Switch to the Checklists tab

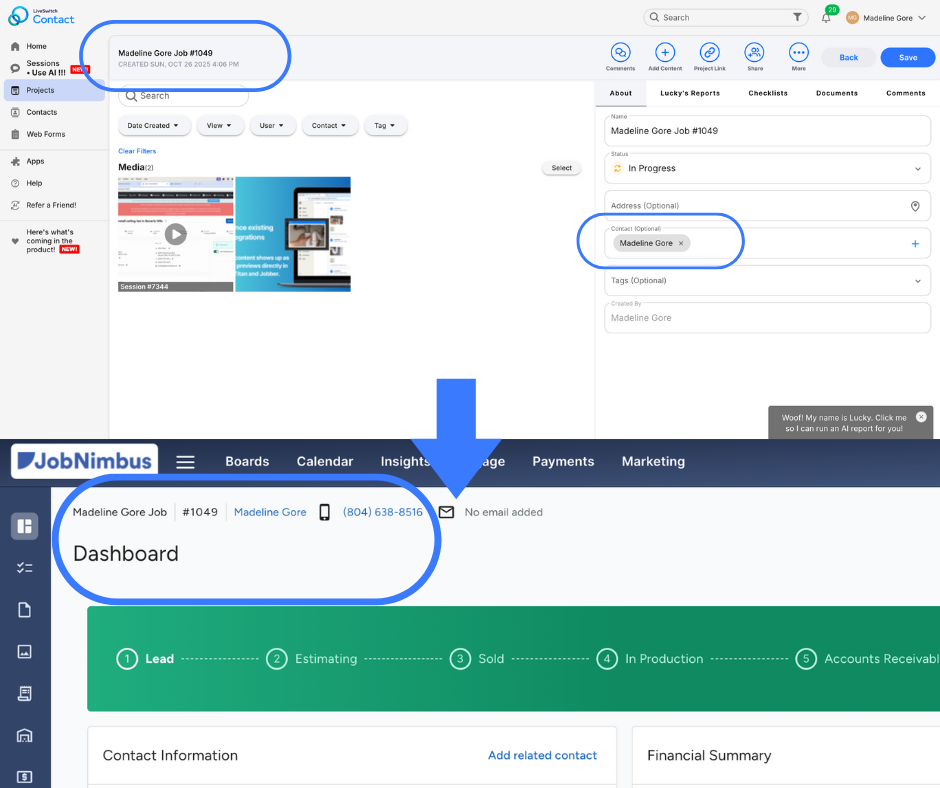[768, 94]
